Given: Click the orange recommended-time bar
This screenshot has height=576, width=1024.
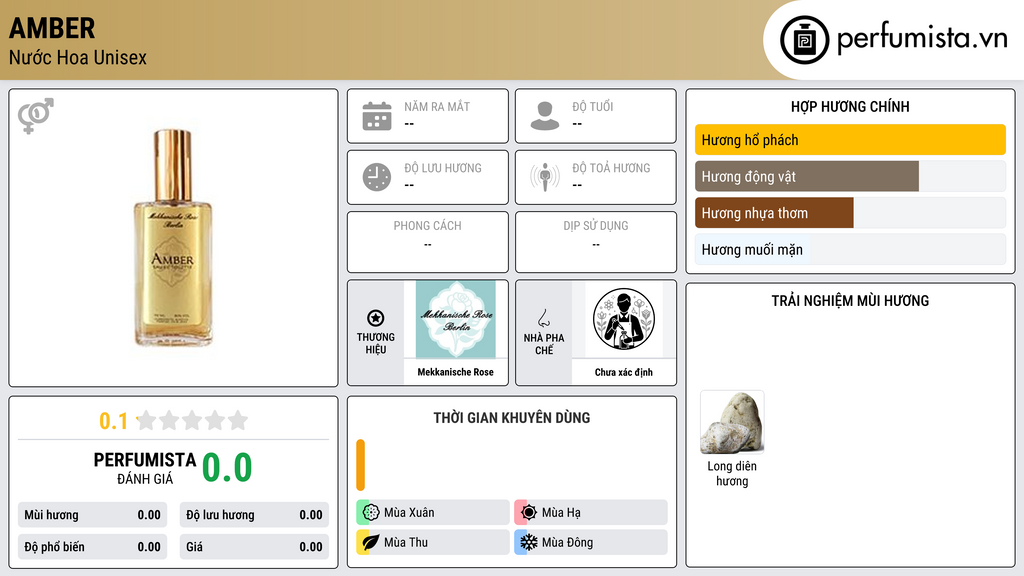Looking at the screenshot, I should coord(360,465).
